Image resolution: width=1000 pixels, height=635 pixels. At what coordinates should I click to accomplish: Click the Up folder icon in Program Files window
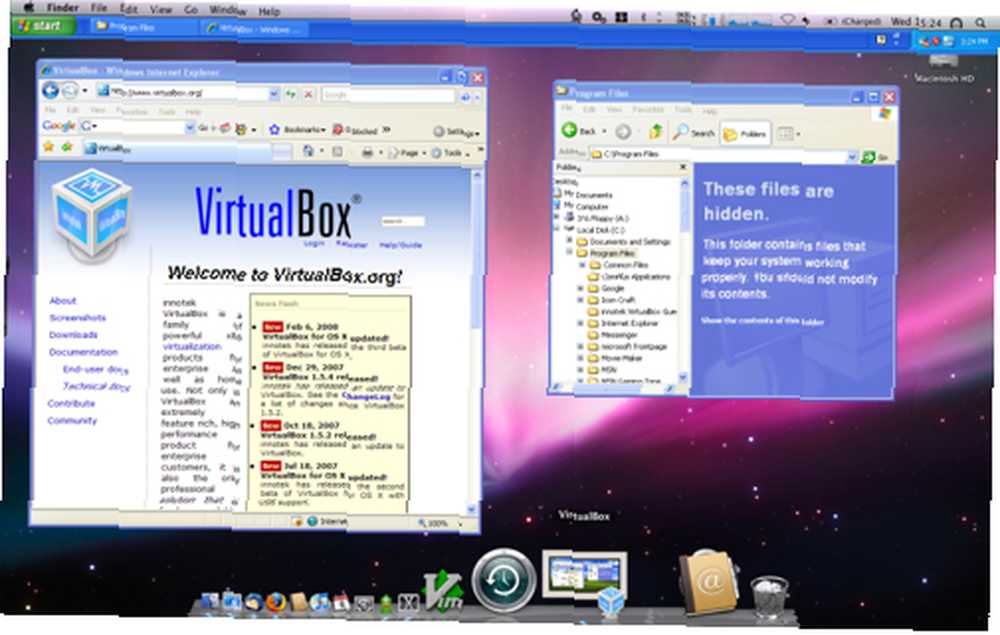pyautogui.click(x=656, y=132)
